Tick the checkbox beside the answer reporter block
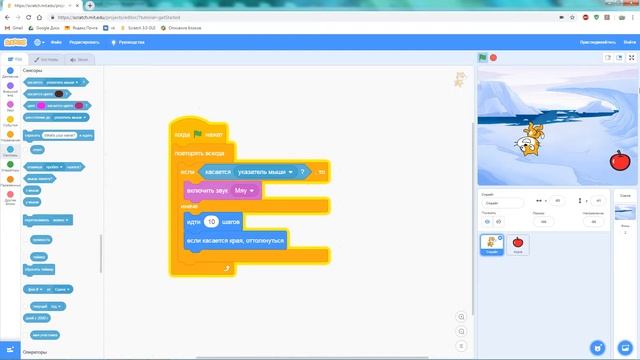 26,150
